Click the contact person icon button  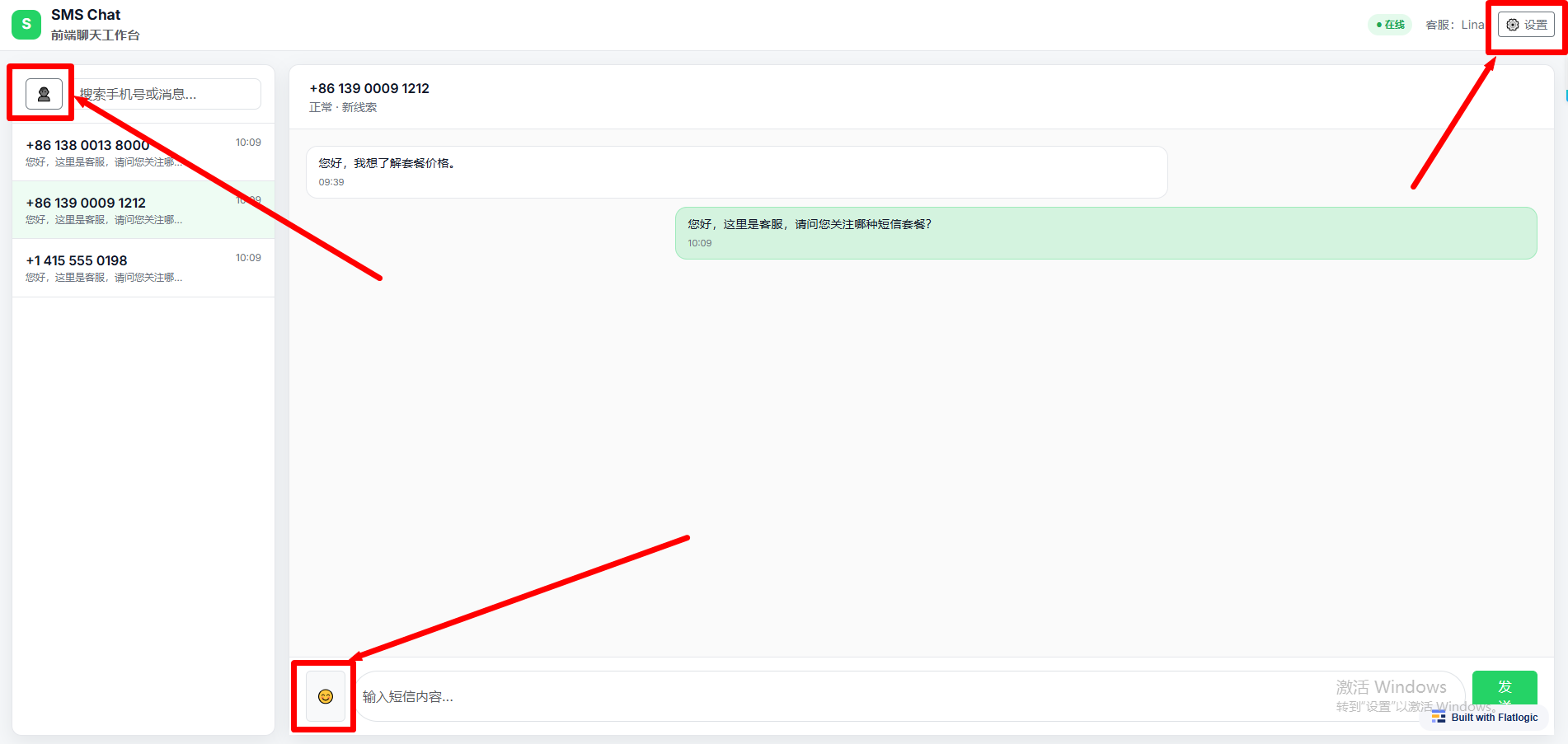point(44,94)
